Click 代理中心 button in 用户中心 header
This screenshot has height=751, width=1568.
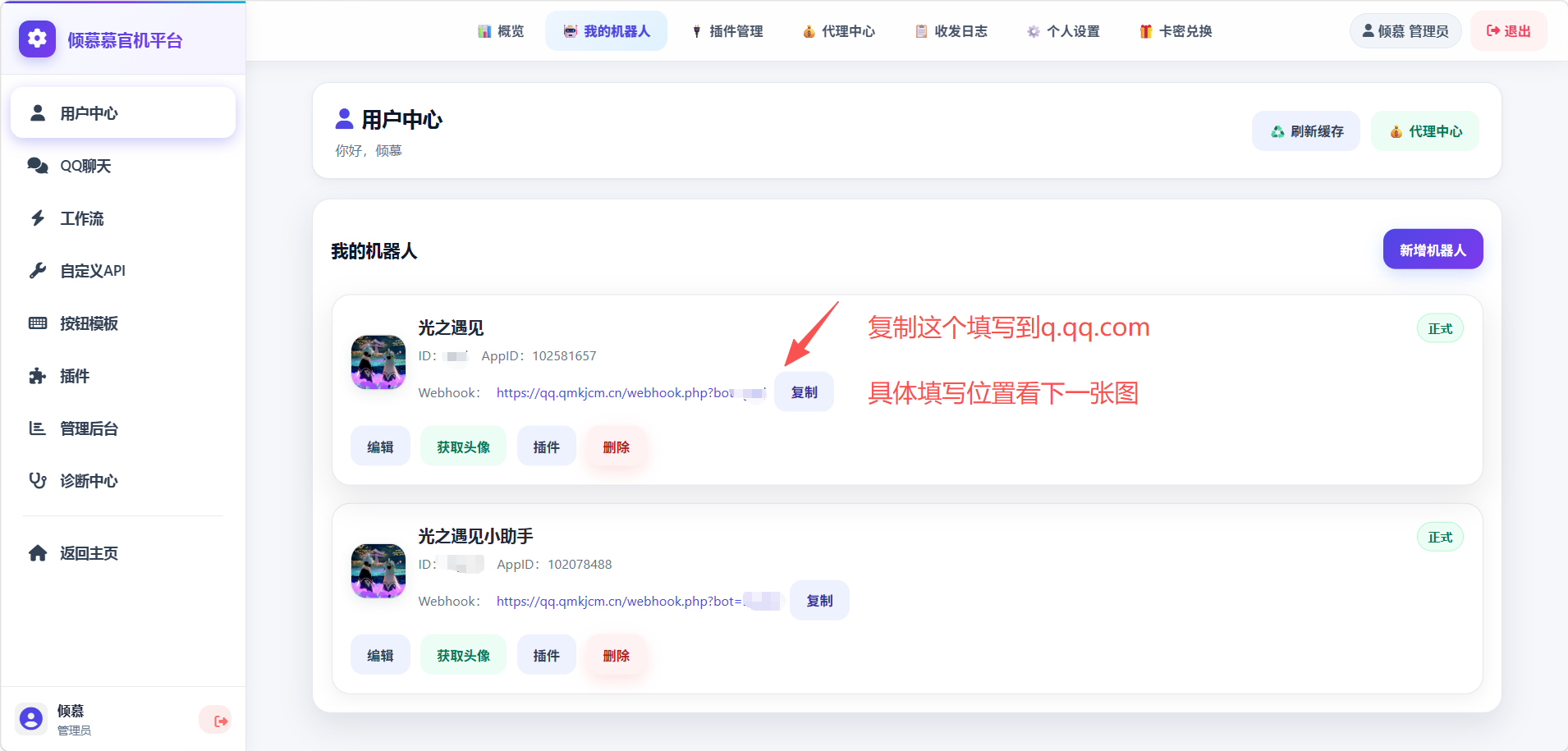1425,131
